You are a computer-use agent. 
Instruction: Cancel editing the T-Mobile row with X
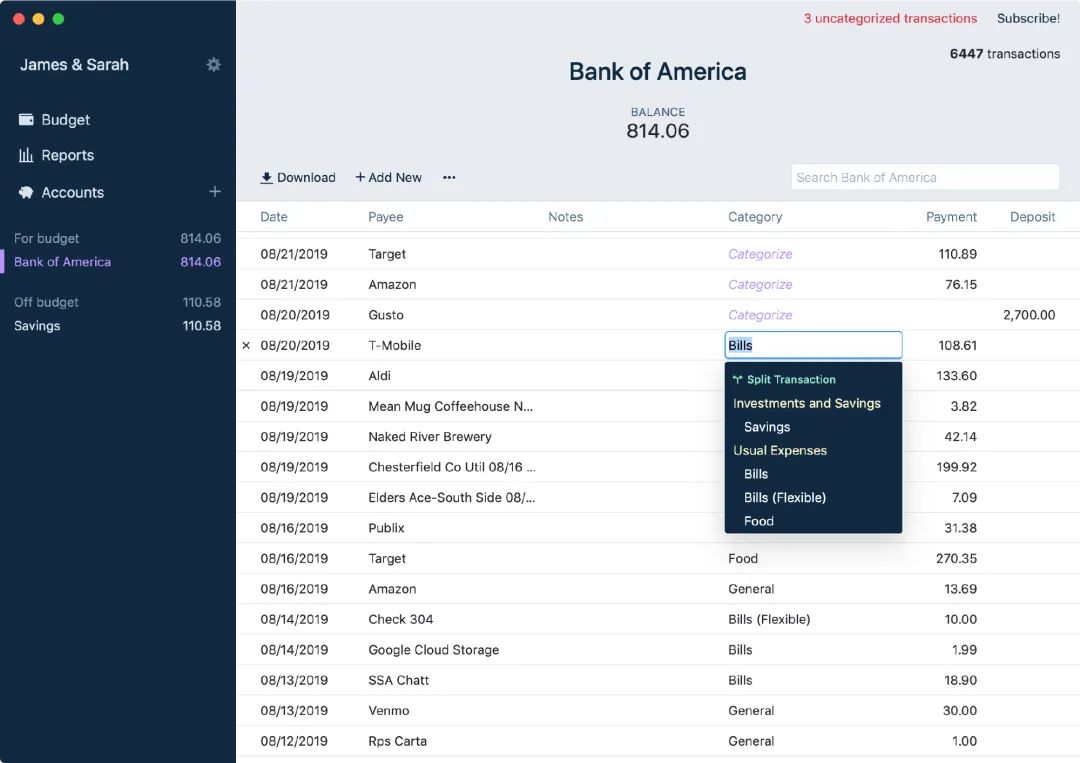tap(246, 346)
